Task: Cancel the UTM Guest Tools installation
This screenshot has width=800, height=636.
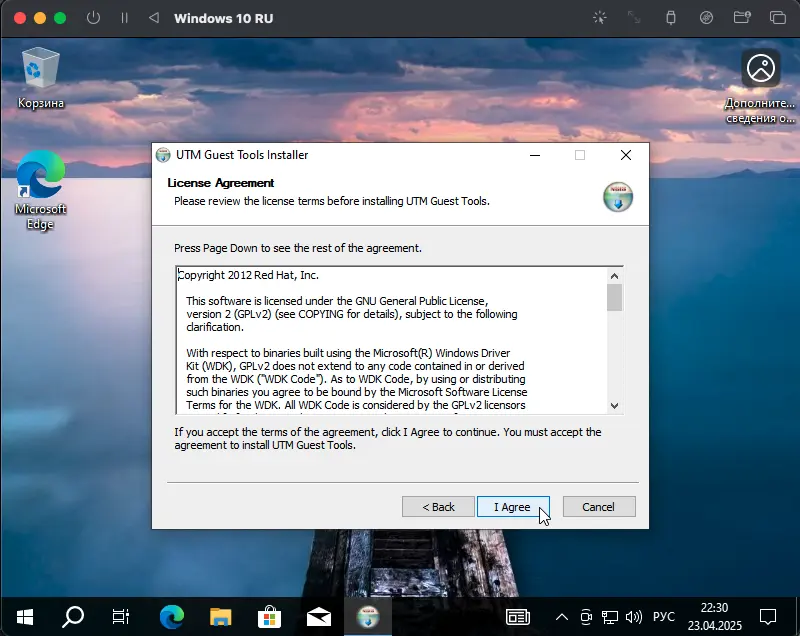Action: [x=599, y=506]
